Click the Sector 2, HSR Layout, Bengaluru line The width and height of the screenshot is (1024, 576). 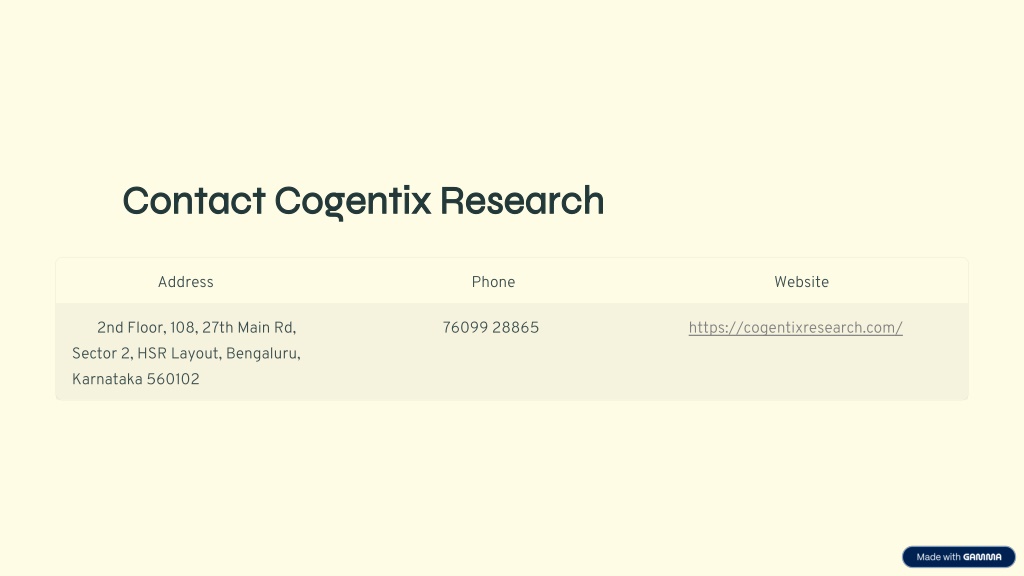coord(186,354)
